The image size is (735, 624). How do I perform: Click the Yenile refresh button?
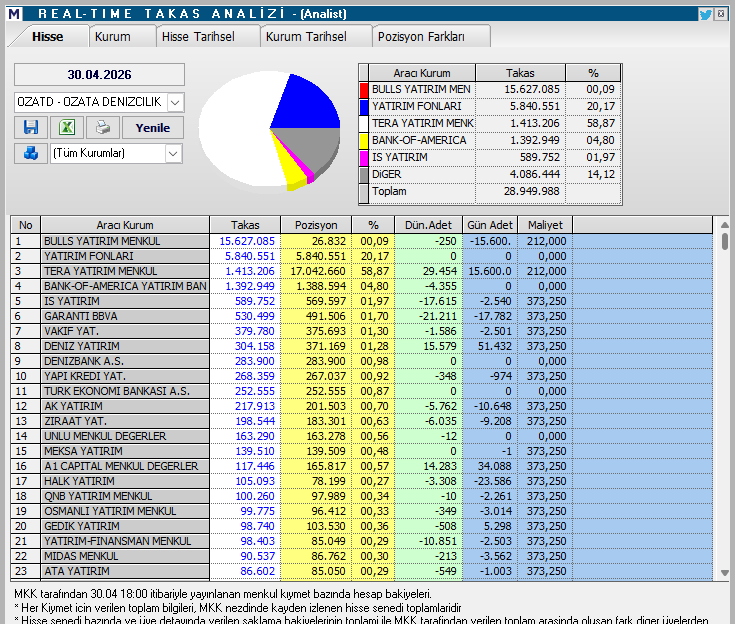pyautogui.click(x=153, y=128)
